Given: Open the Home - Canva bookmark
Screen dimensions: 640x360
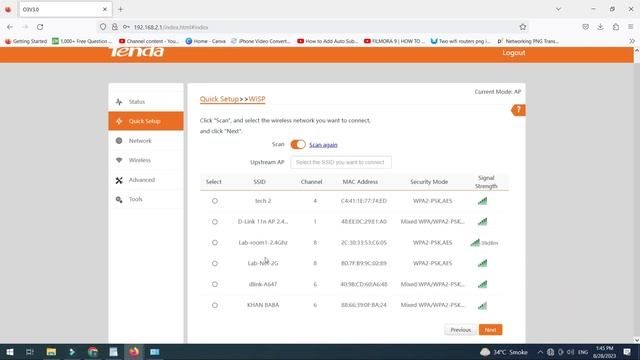Looking at the screenshot, I should [x=206, y=41].
